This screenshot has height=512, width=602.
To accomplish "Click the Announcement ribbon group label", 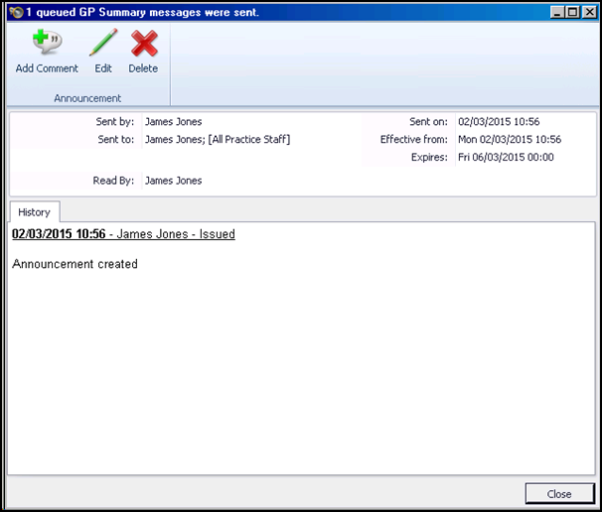I will click(x=87, y=98).
